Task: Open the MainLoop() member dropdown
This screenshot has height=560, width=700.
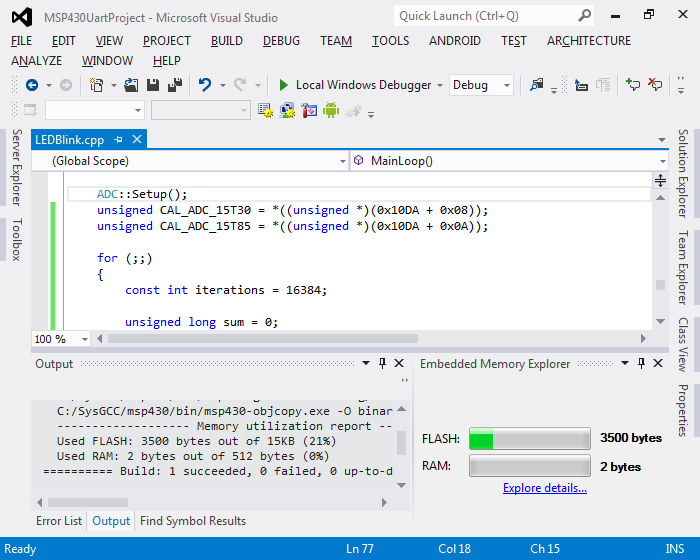Action: (509, 161)
